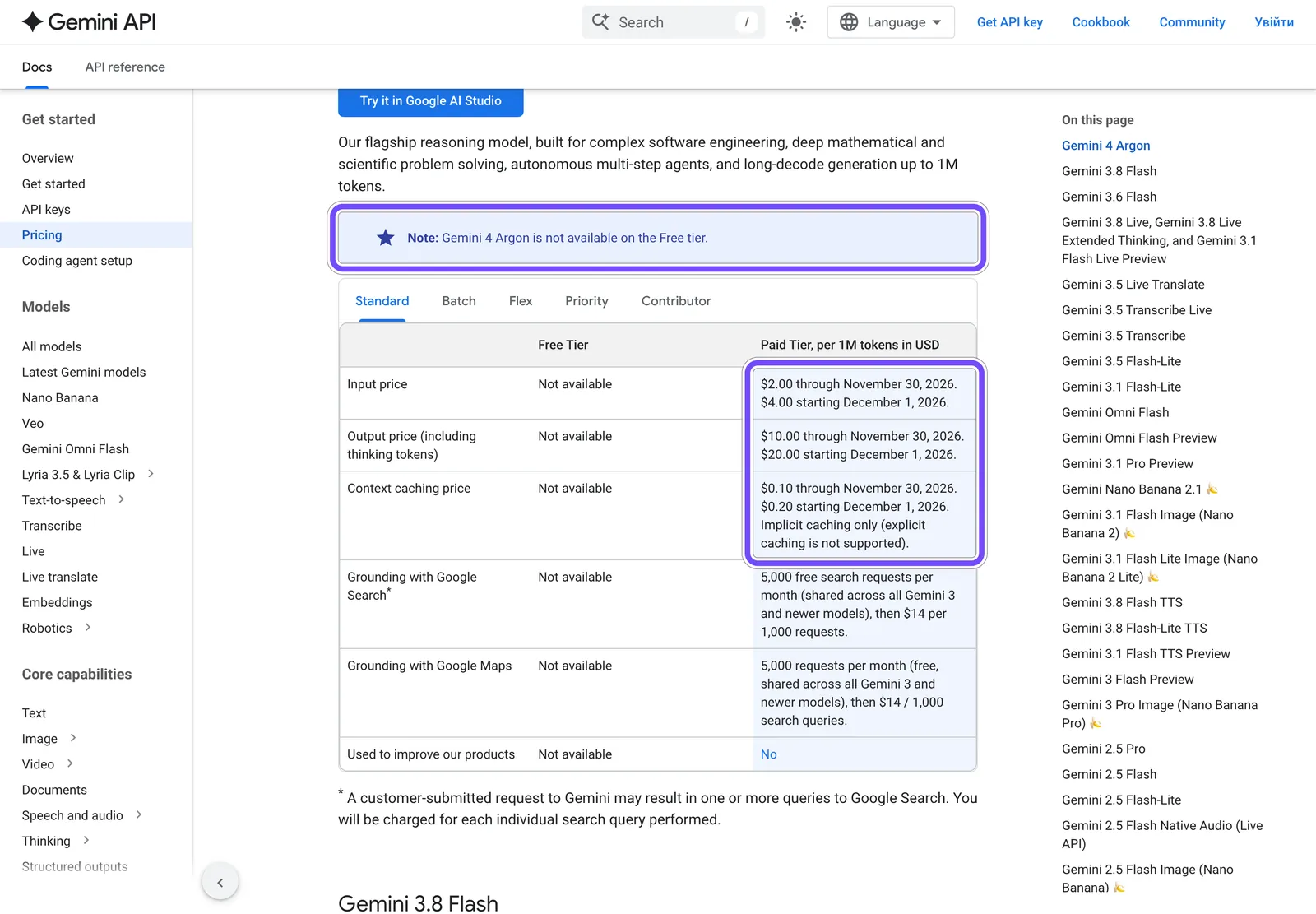Open Embeddings sidebar link
This screenshot has width=1316, height=914.
[58, 602]
